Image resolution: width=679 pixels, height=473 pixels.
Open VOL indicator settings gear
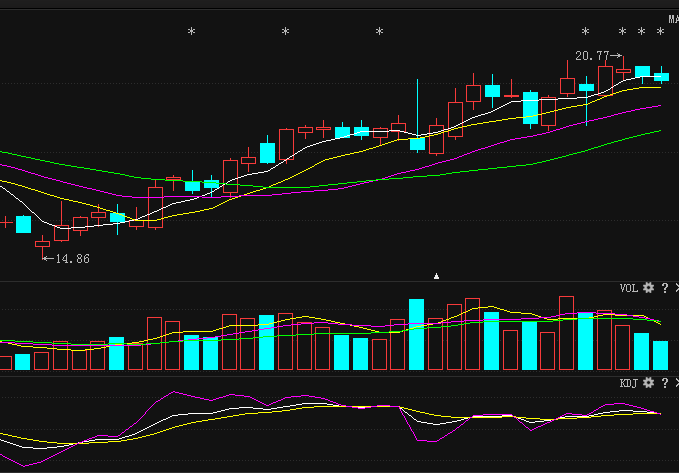pyautogui.click(x=648, y=288)
